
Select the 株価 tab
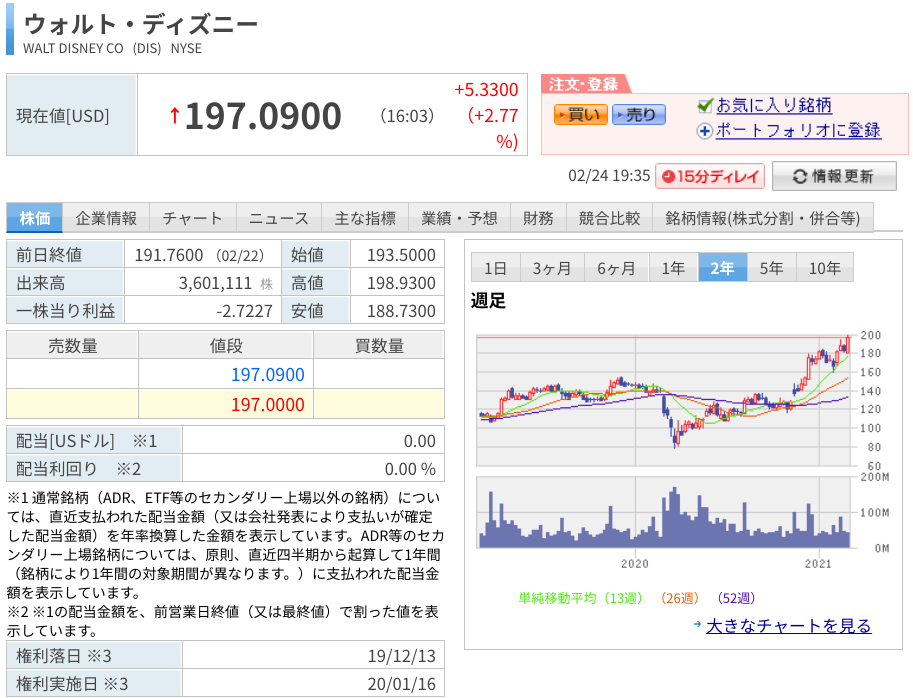[x=35, y=218]
